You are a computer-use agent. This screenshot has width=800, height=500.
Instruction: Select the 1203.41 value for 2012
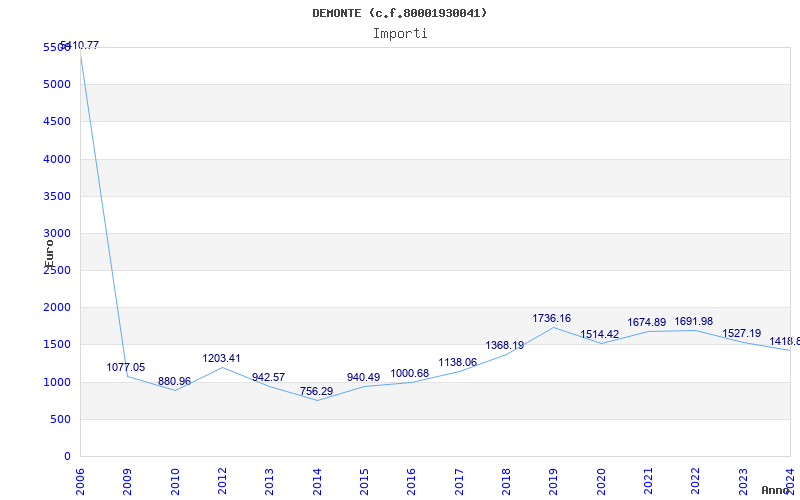tap(221, 358)
